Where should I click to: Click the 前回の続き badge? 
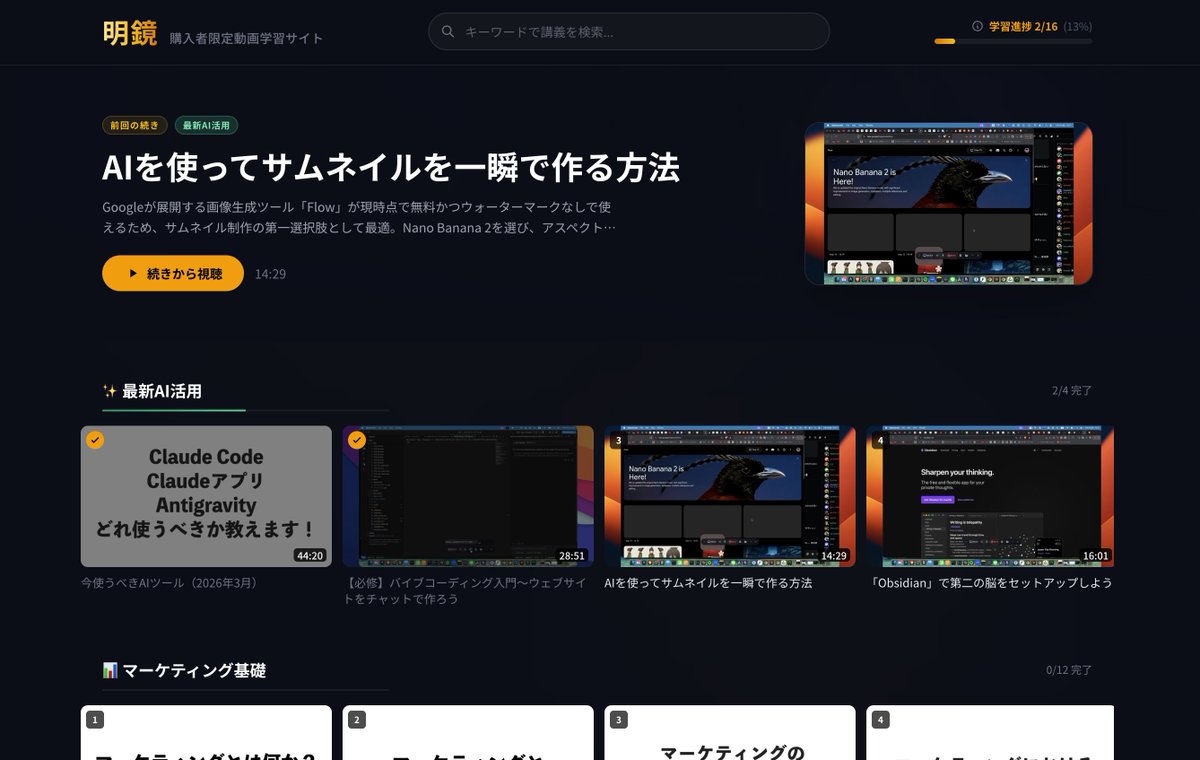coord(135,126)
